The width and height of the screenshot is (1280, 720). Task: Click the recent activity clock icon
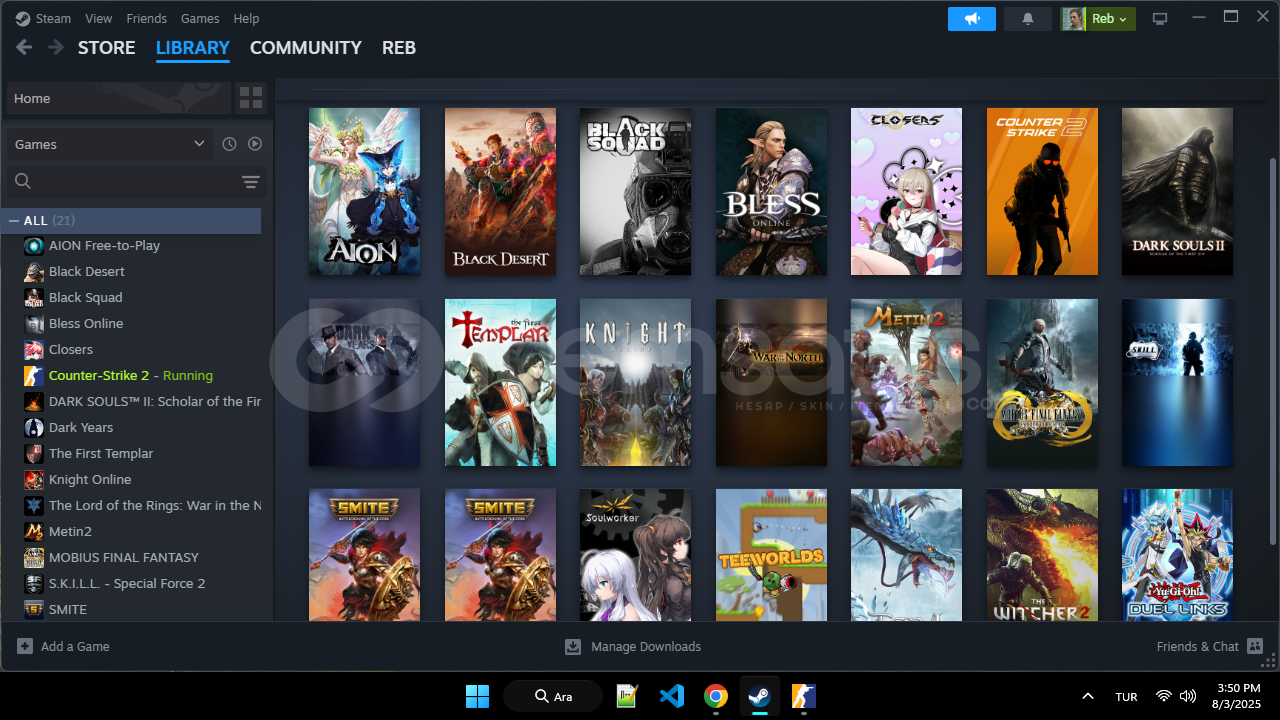pyautogui.click(x=229, y=144)
